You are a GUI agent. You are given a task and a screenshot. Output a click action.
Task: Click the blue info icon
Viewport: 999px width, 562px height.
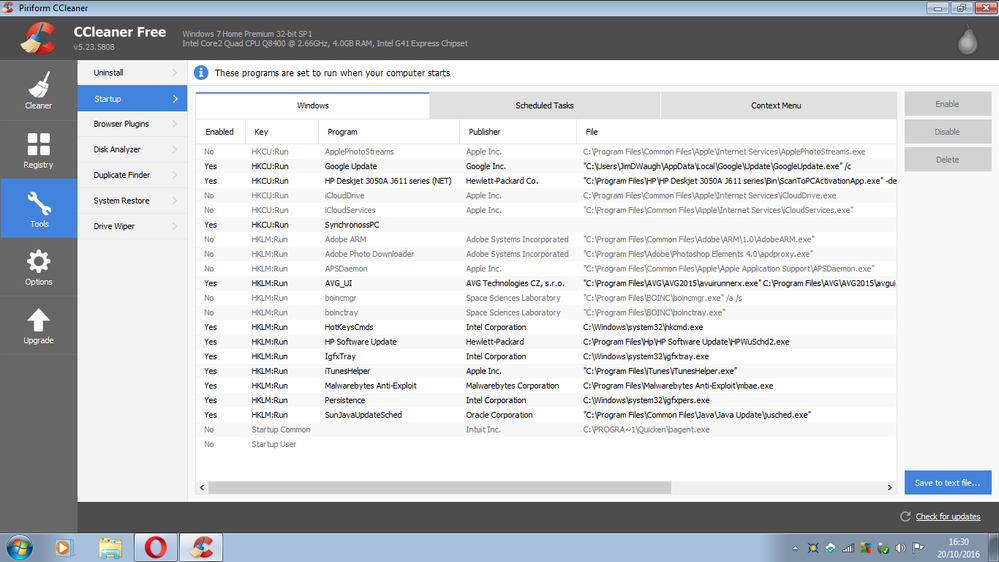tap(201, 73)
